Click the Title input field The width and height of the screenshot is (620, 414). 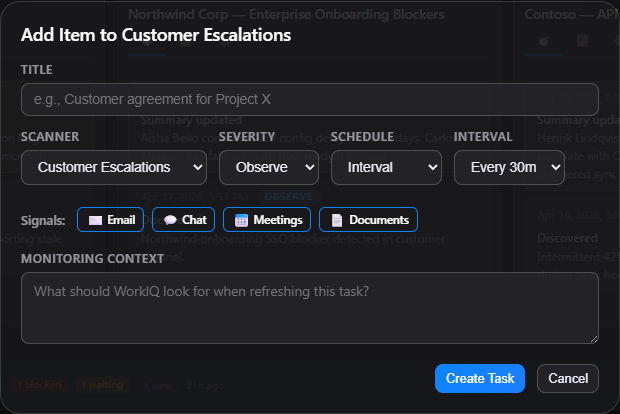[x=310, y=99]
